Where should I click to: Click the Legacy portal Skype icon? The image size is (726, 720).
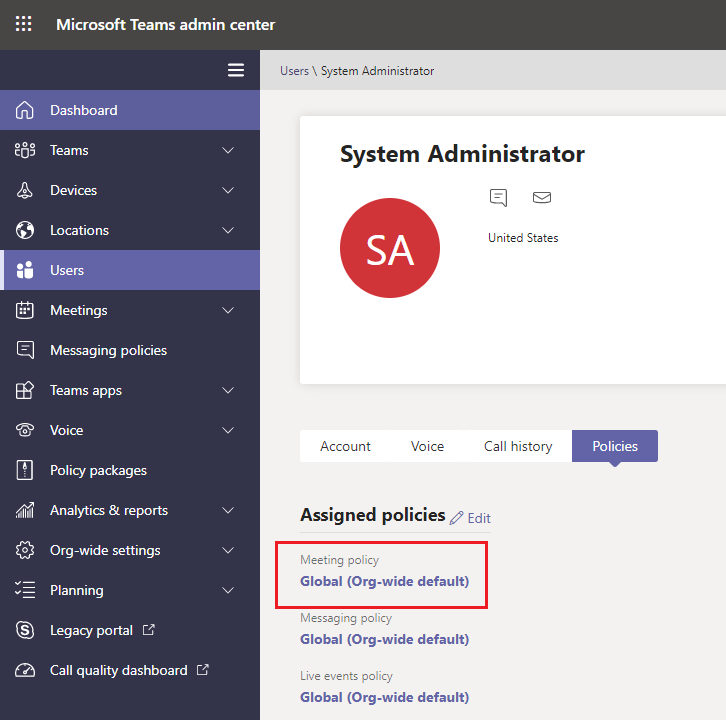(25, 630)
